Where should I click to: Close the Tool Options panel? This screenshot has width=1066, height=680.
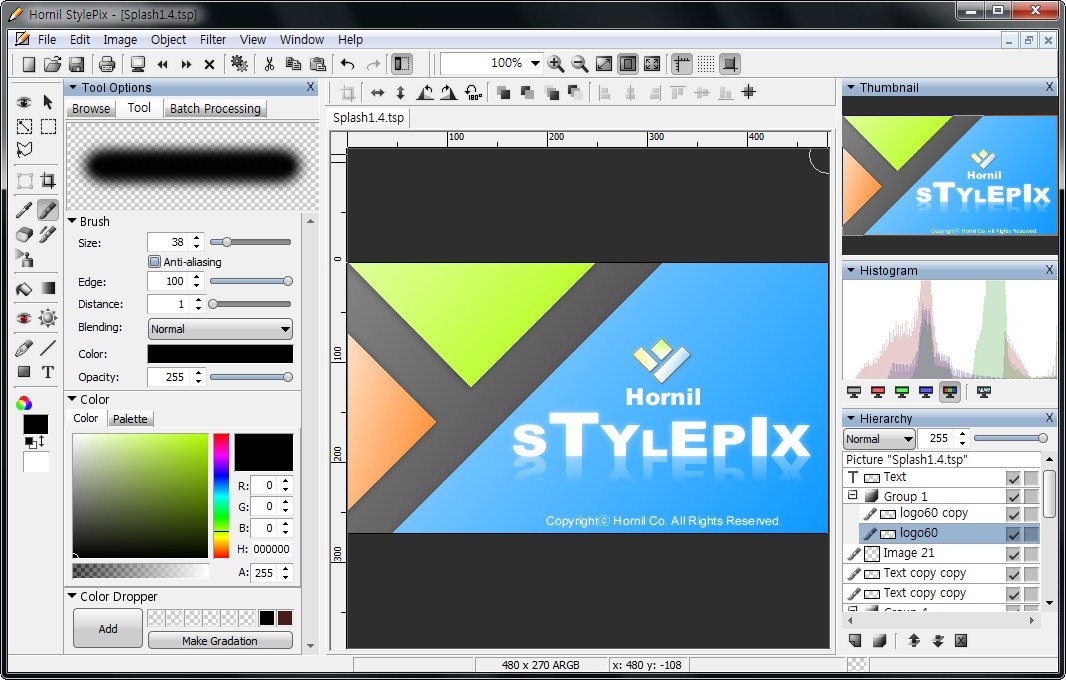click(310, 87)
